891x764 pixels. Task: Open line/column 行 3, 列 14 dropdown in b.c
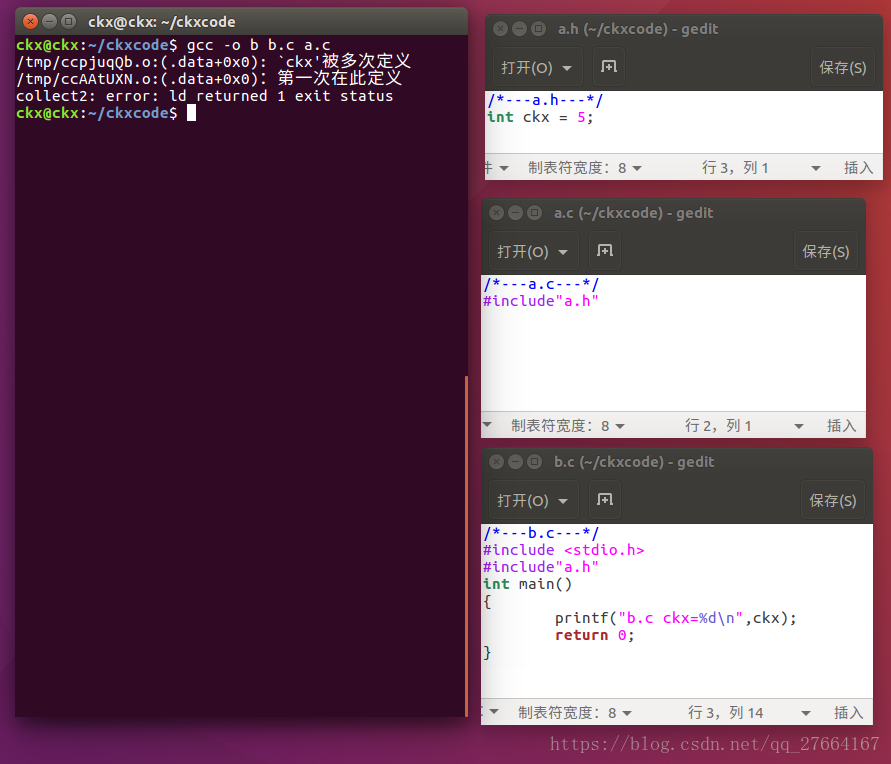tap(749, 713)
